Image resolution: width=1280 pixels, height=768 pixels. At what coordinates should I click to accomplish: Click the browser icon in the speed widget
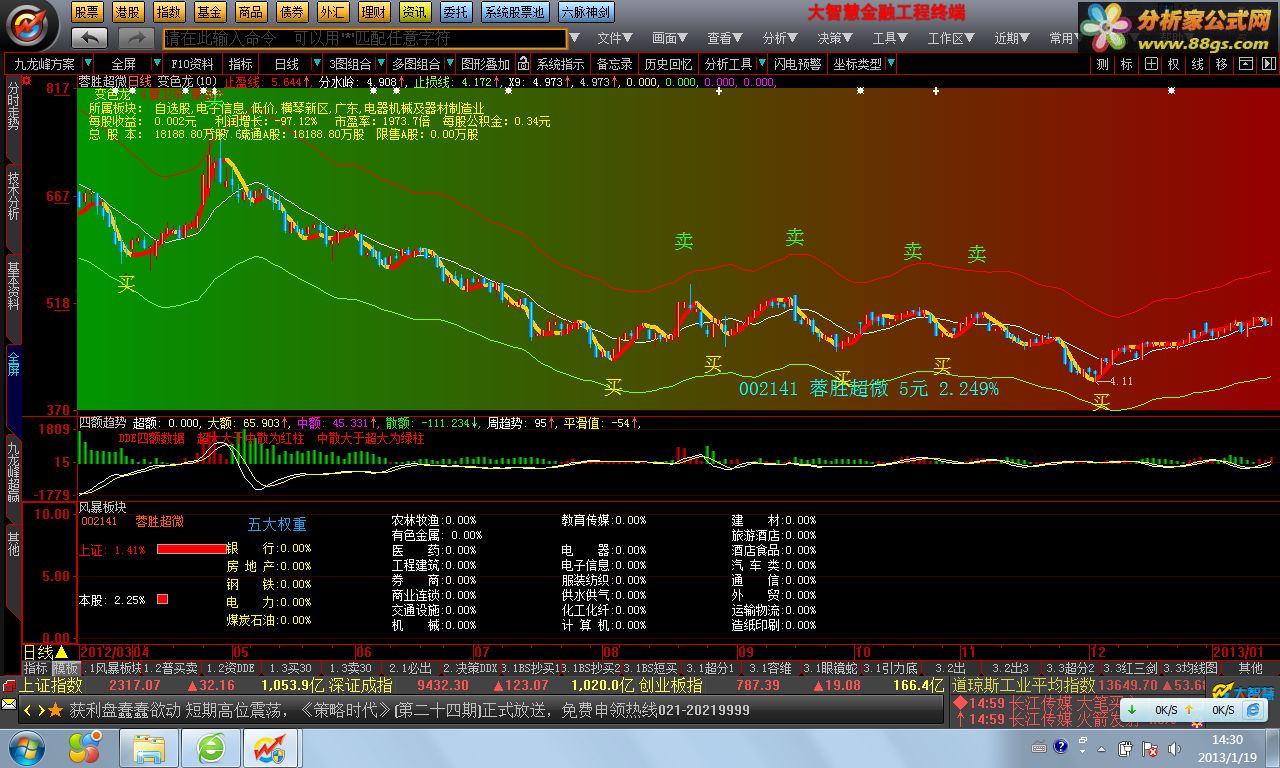(1253, 709)
